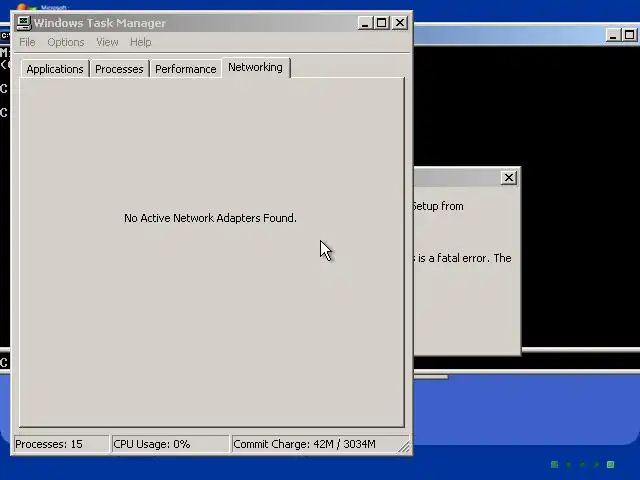Open the Options menu in Task Manager
Image resolution: width=640 pixels, height=480 pixels.
click(66, 42)
